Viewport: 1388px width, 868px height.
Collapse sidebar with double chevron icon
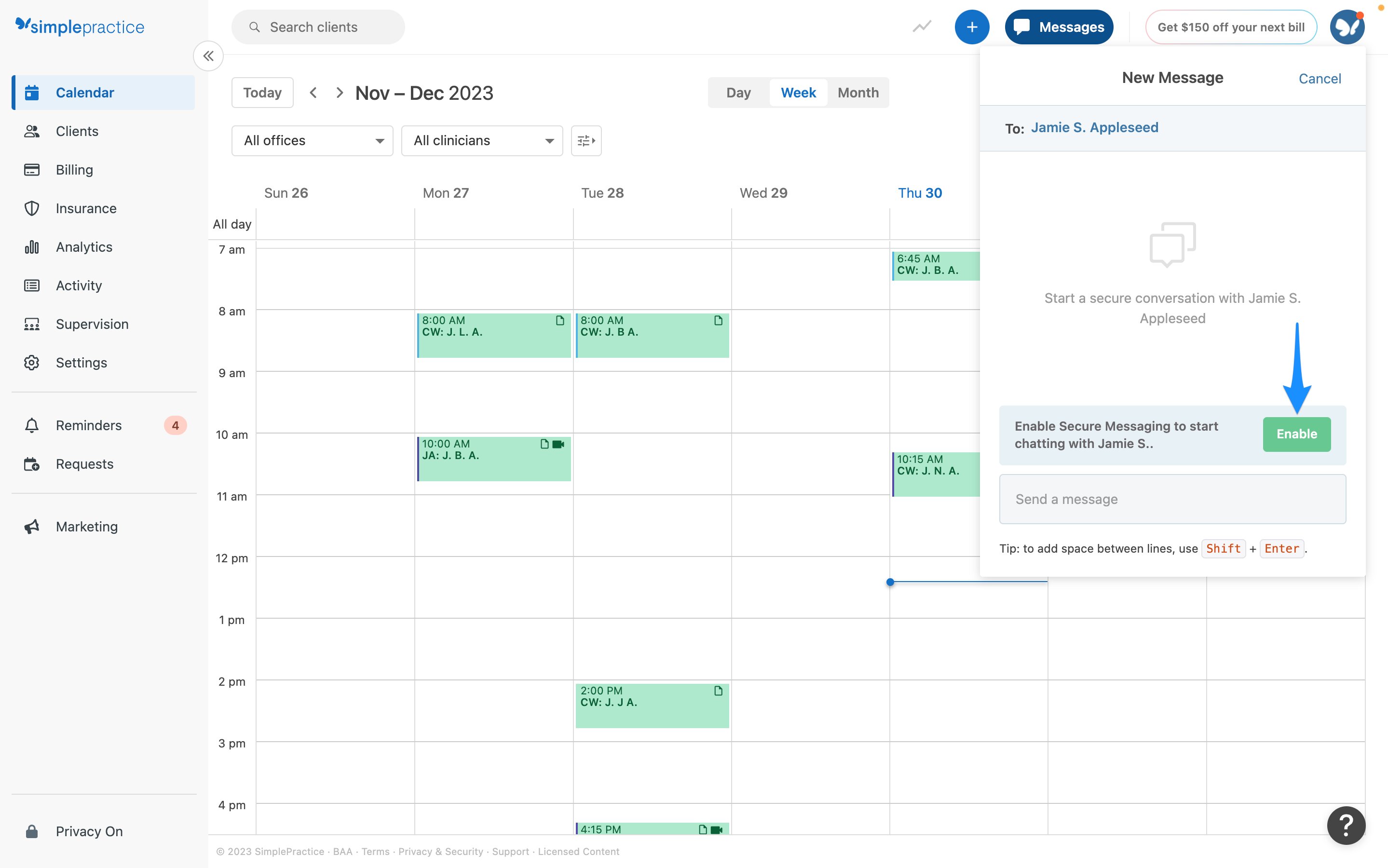pos(208,56)
